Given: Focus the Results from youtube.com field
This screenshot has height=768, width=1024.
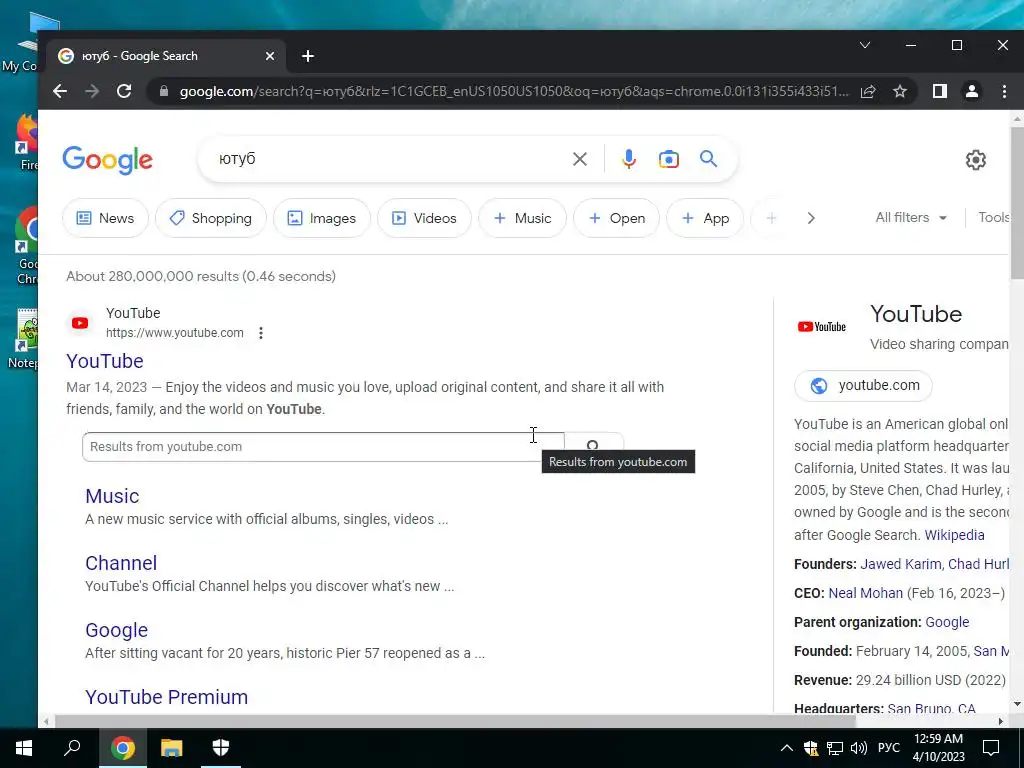Looking at the screenshot, I should (323, 447).
